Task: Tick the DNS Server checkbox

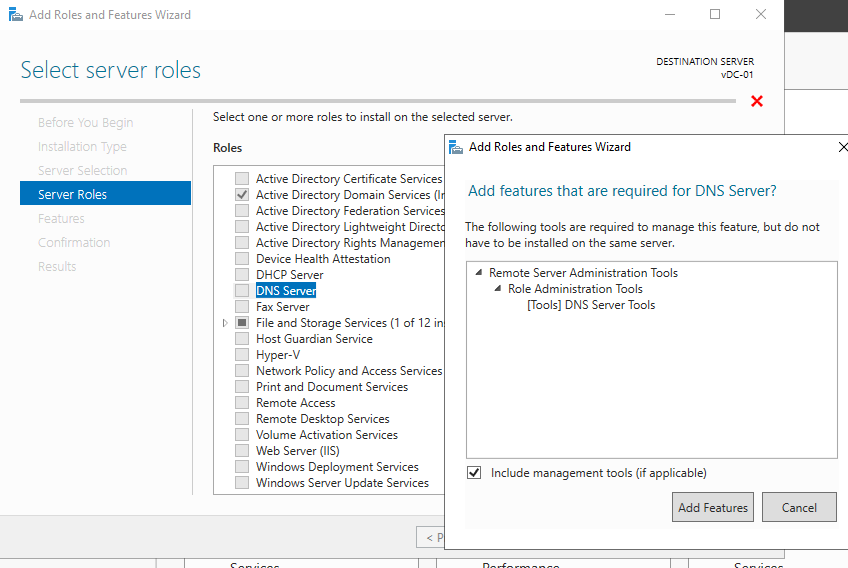Action: [242, 290]
